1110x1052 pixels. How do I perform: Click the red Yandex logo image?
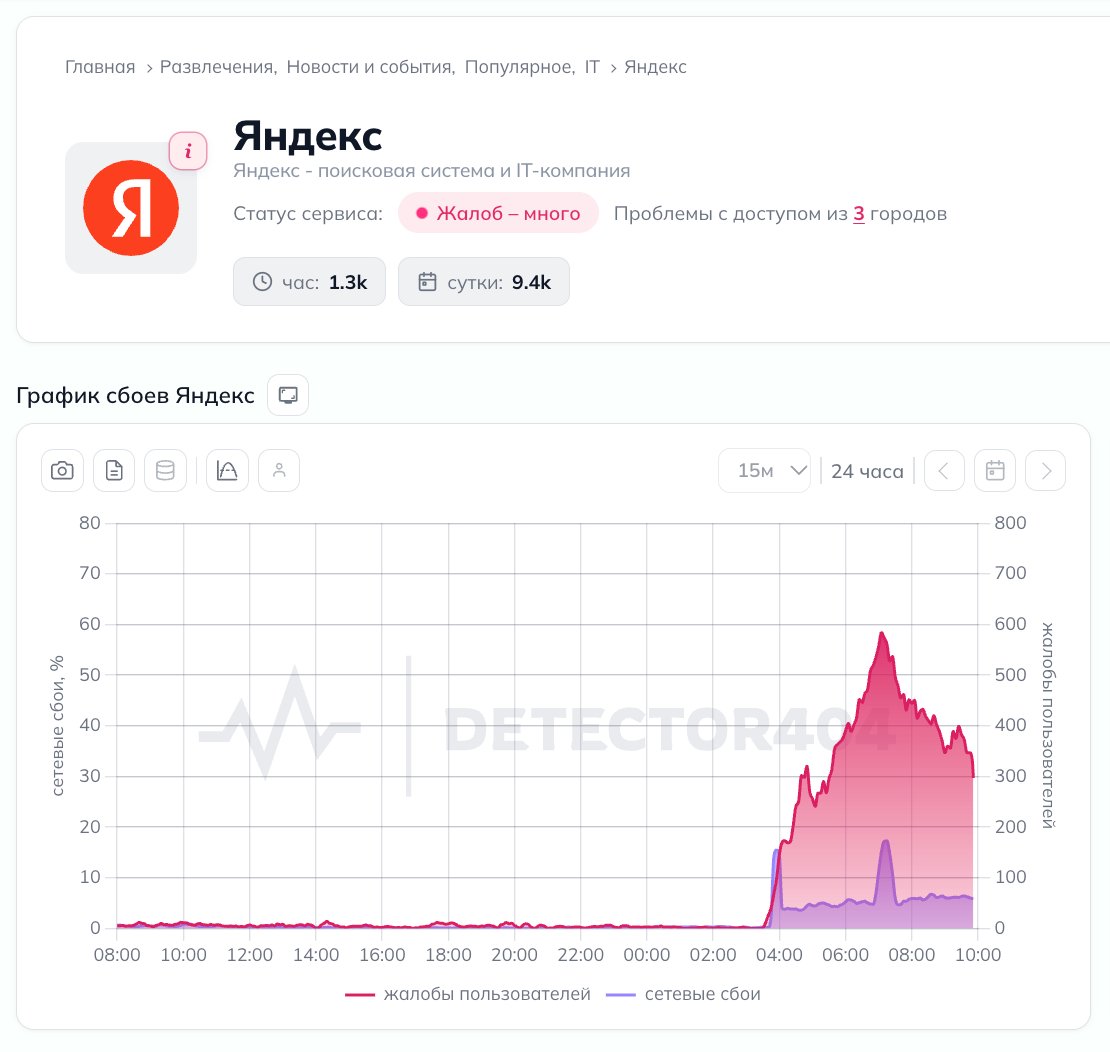tap(131, 208)
